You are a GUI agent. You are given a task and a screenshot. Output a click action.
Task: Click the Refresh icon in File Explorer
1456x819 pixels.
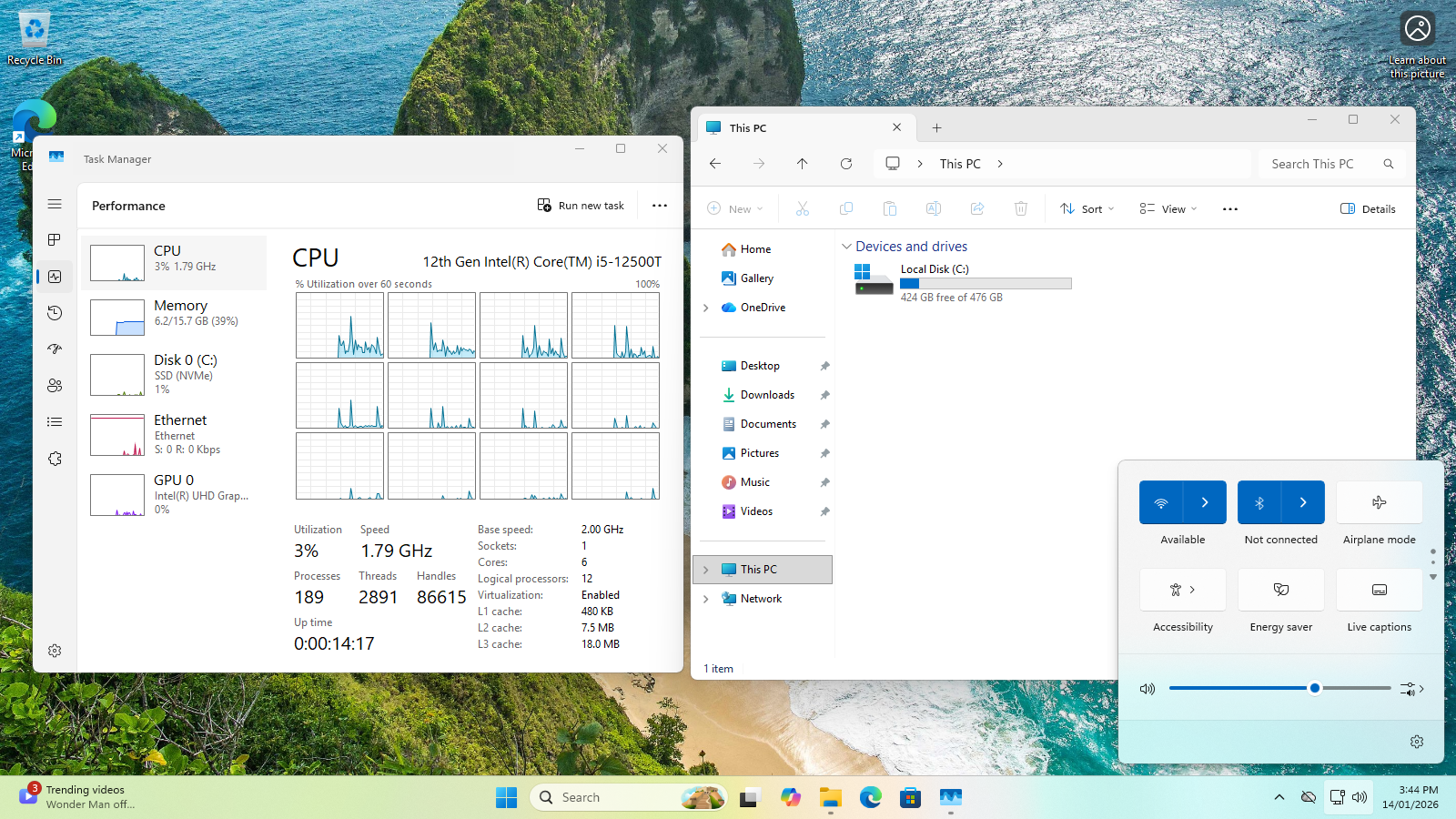pyautogui.click(x=846, y=164)
